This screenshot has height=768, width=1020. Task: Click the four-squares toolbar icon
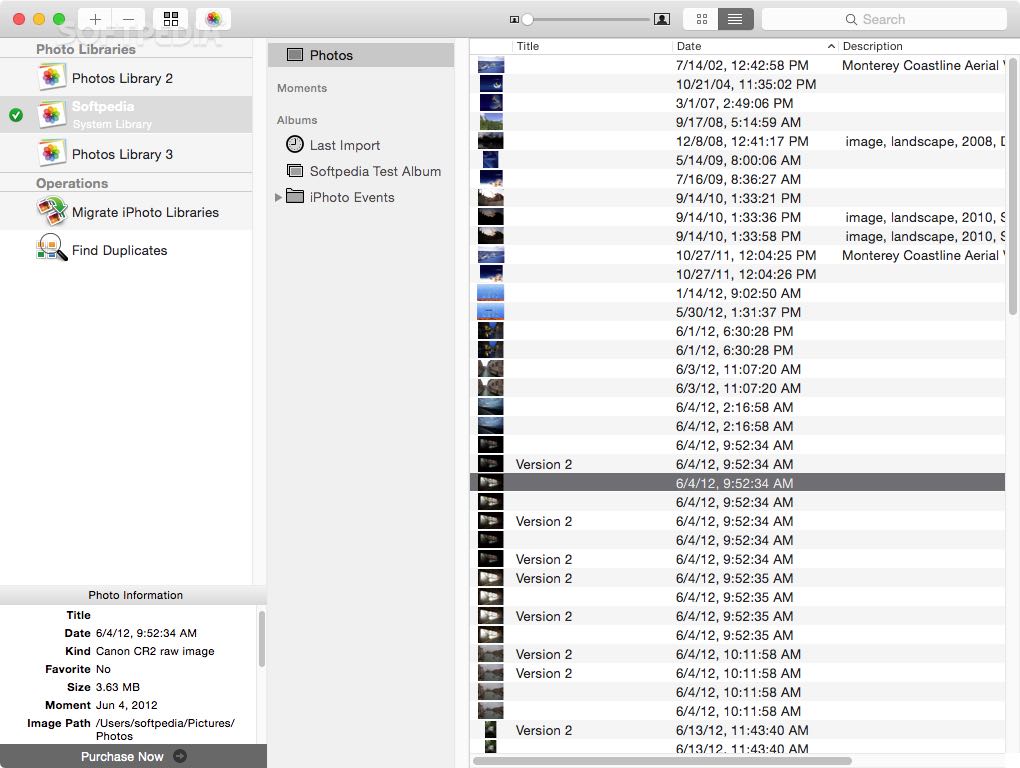click(x=170, y=19)
